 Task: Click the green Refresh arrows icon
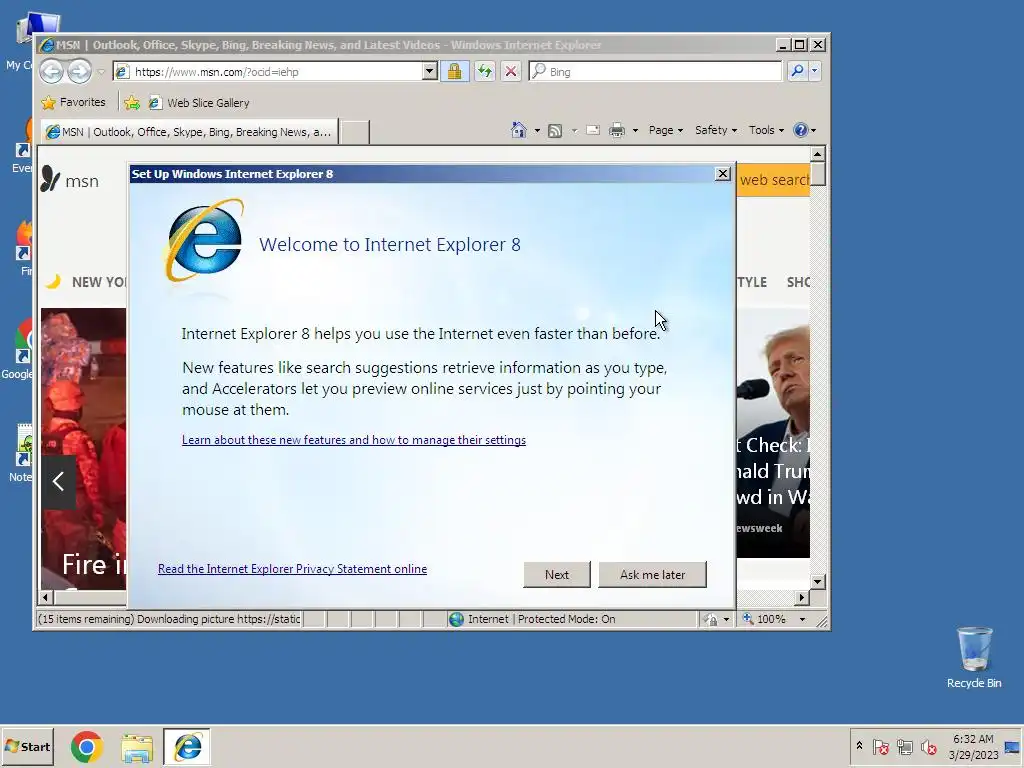484,71
